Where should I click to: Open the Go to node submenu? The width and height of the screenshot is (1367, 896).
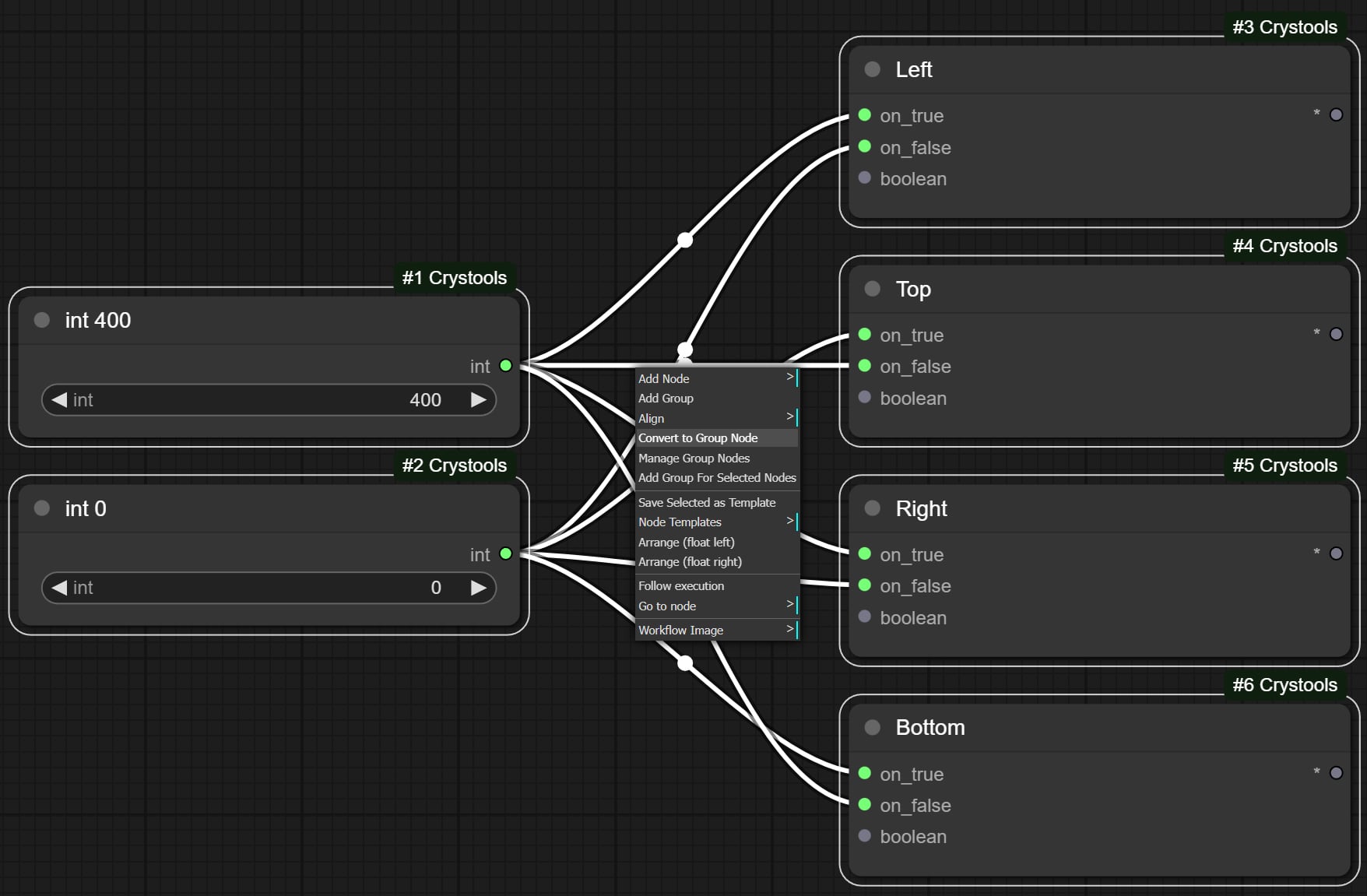point(717,606)
